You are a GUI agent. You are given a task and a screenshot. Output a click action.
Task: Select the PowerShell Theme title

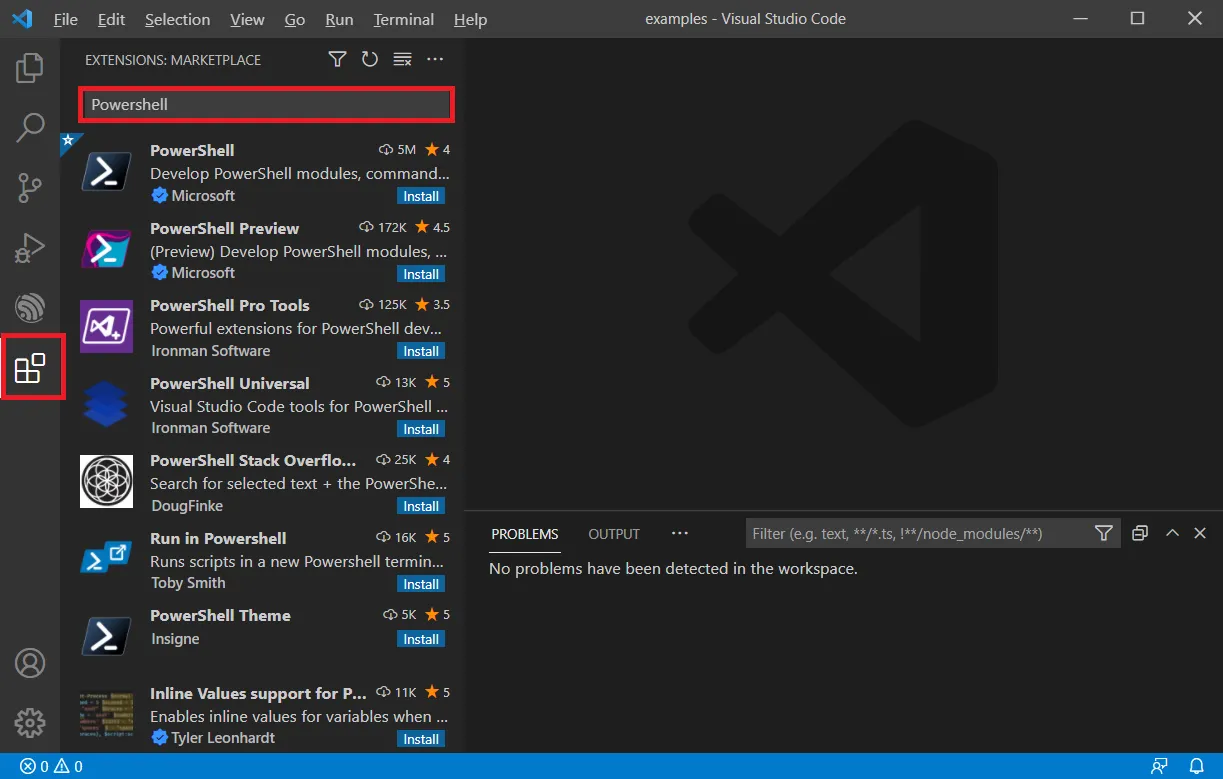[220, 615]
